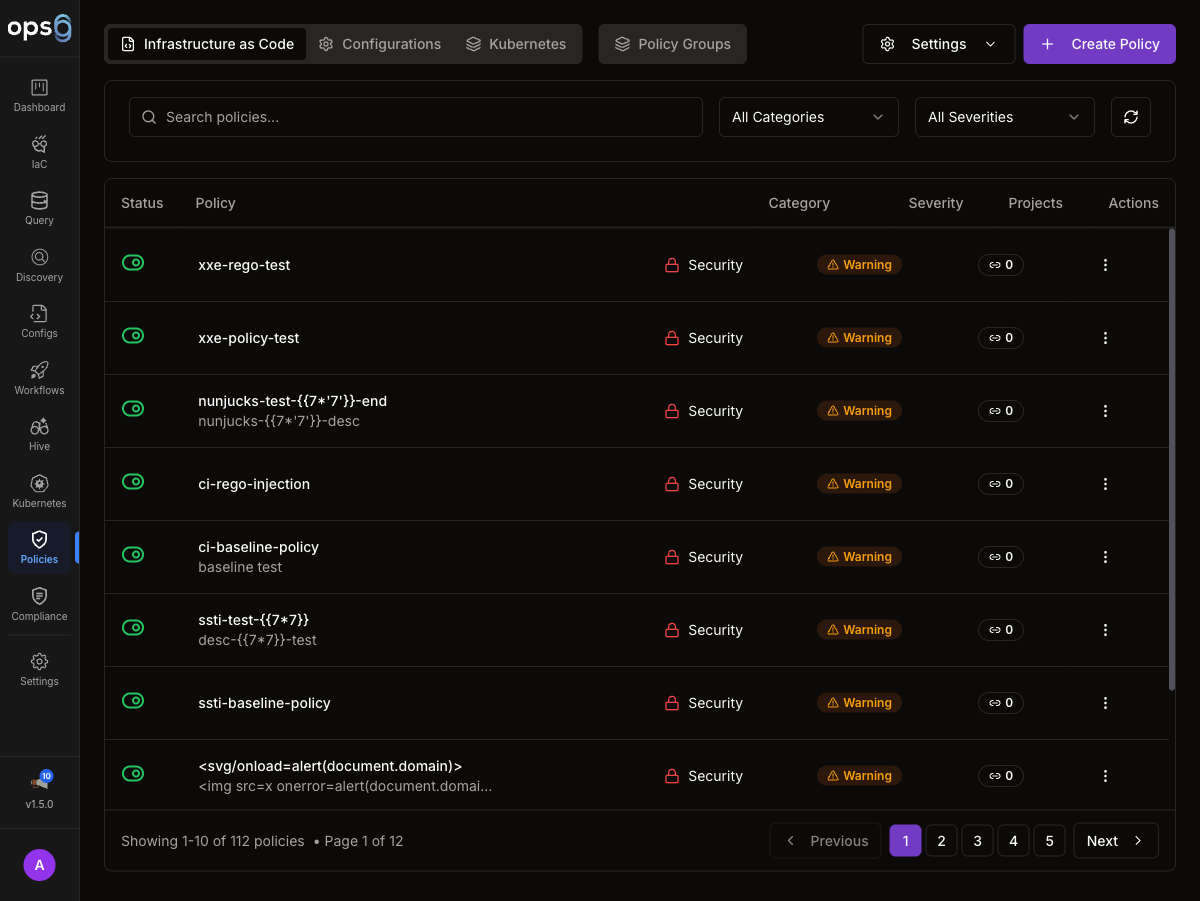
Task: Toggle ssti-baseline-policy status switch
Action: tap(133, 701)
